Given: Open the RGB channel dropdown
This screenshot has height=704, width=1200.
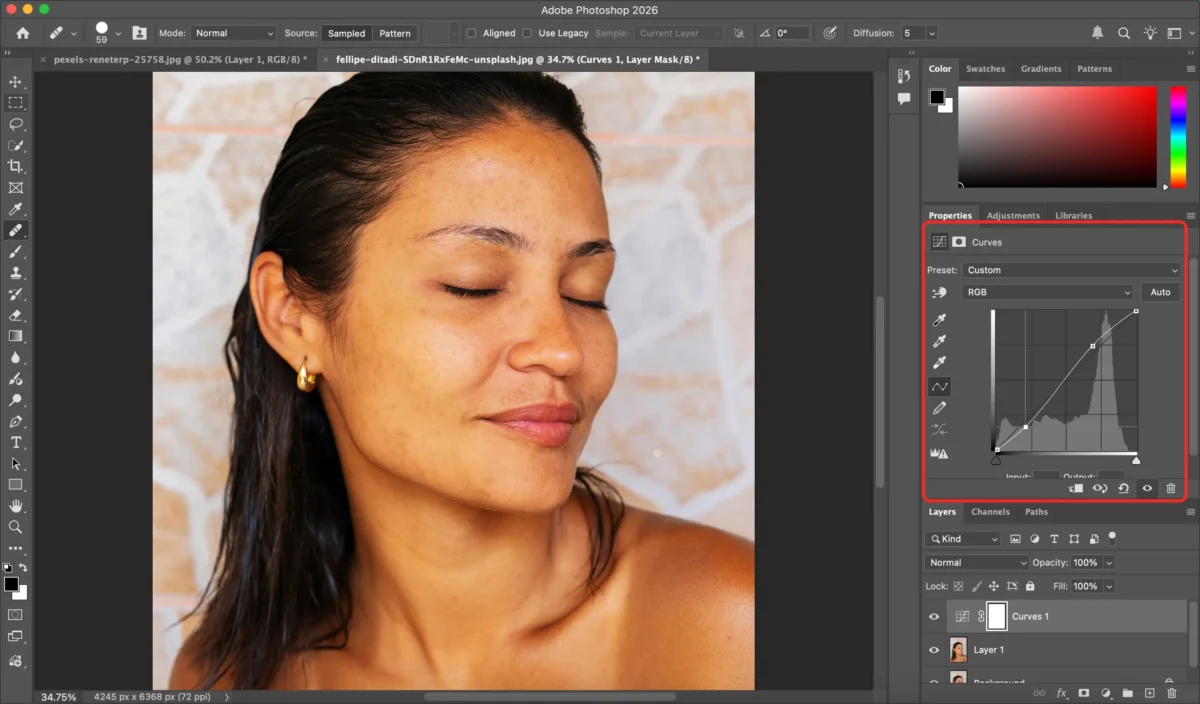Looking at the screenshot, I should [x=1047, y=292].
